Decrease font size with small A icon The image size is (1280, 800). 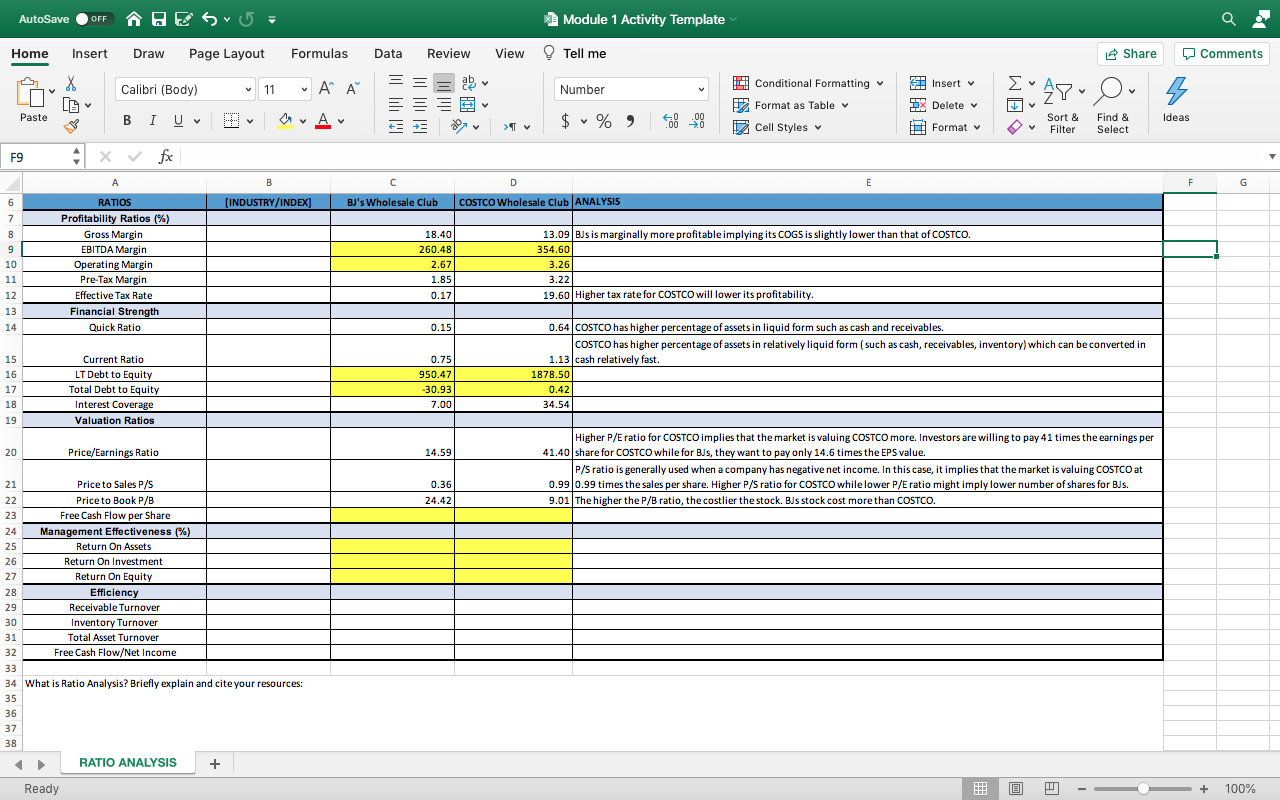[352, 89]
